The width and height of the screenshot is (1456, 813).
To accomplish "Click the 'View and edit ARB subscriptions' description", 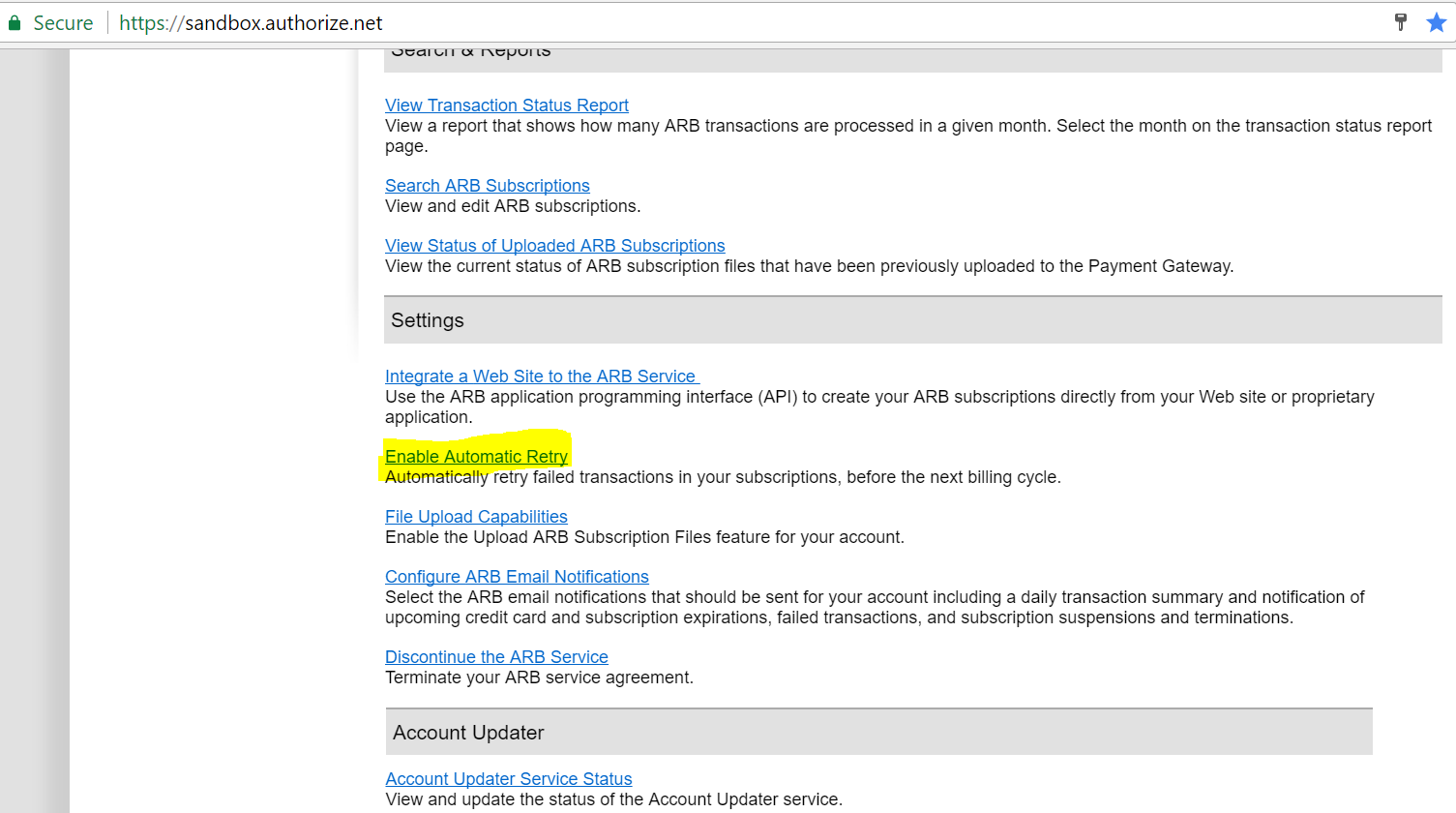I will [513, 206].
